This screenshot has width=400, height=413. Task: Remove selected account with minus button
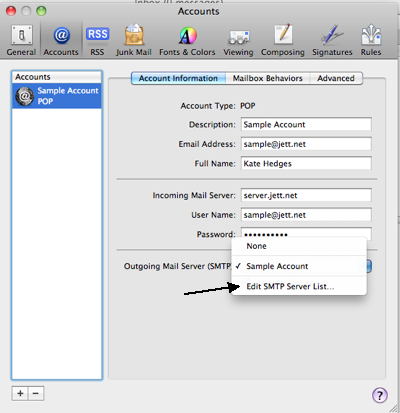tap(36, 394)
